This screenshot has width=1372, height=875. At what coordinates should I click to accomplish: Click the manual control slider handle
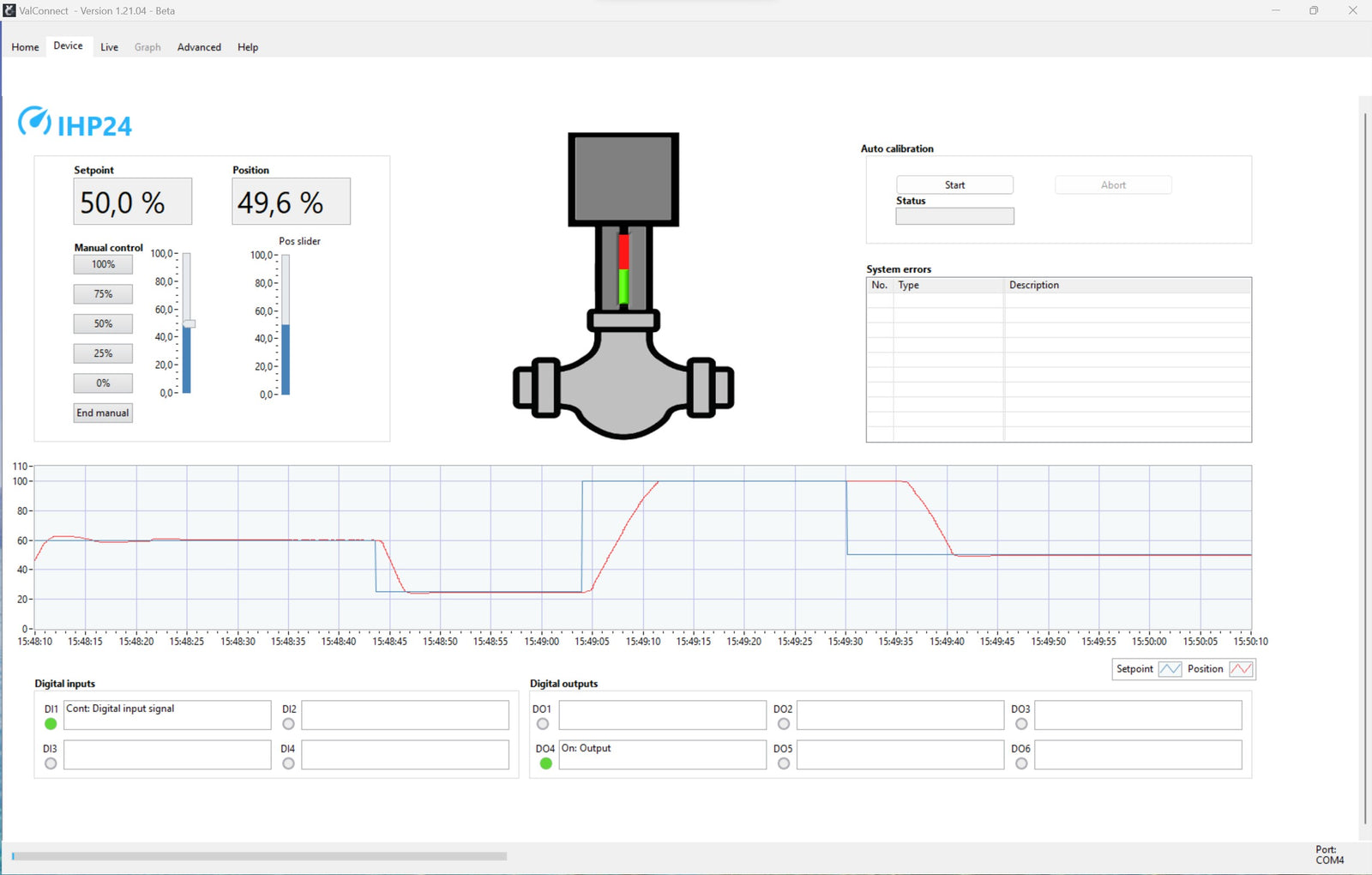tap(189, 323)
